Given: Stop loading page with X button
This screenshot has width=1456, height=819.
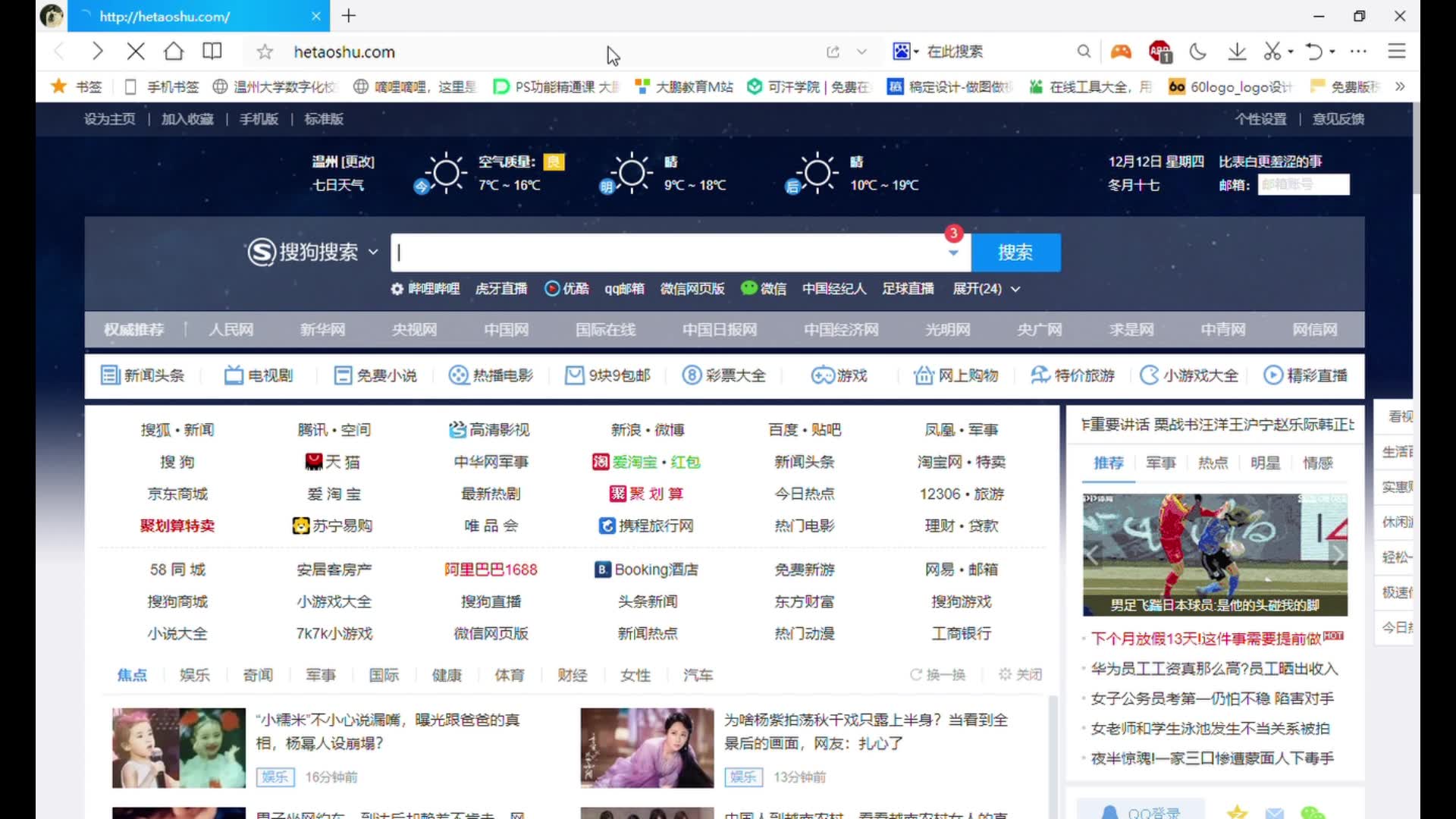Looking at the screenshot, I should pos(136,52).
